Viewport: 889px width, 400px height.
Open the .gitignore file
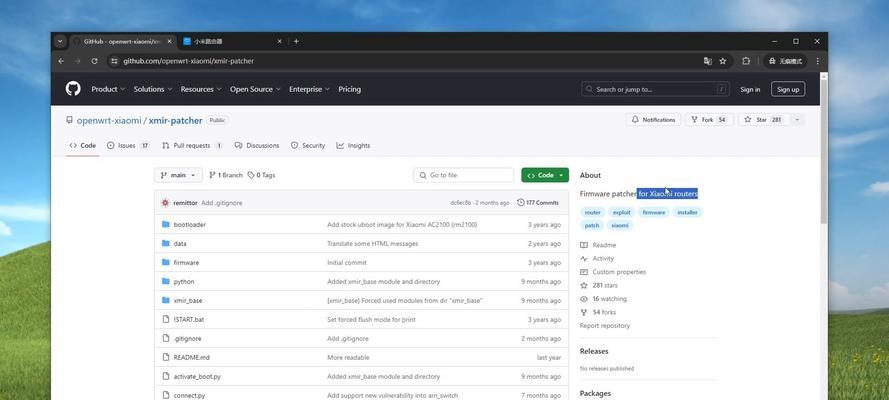tap(187, 339)
